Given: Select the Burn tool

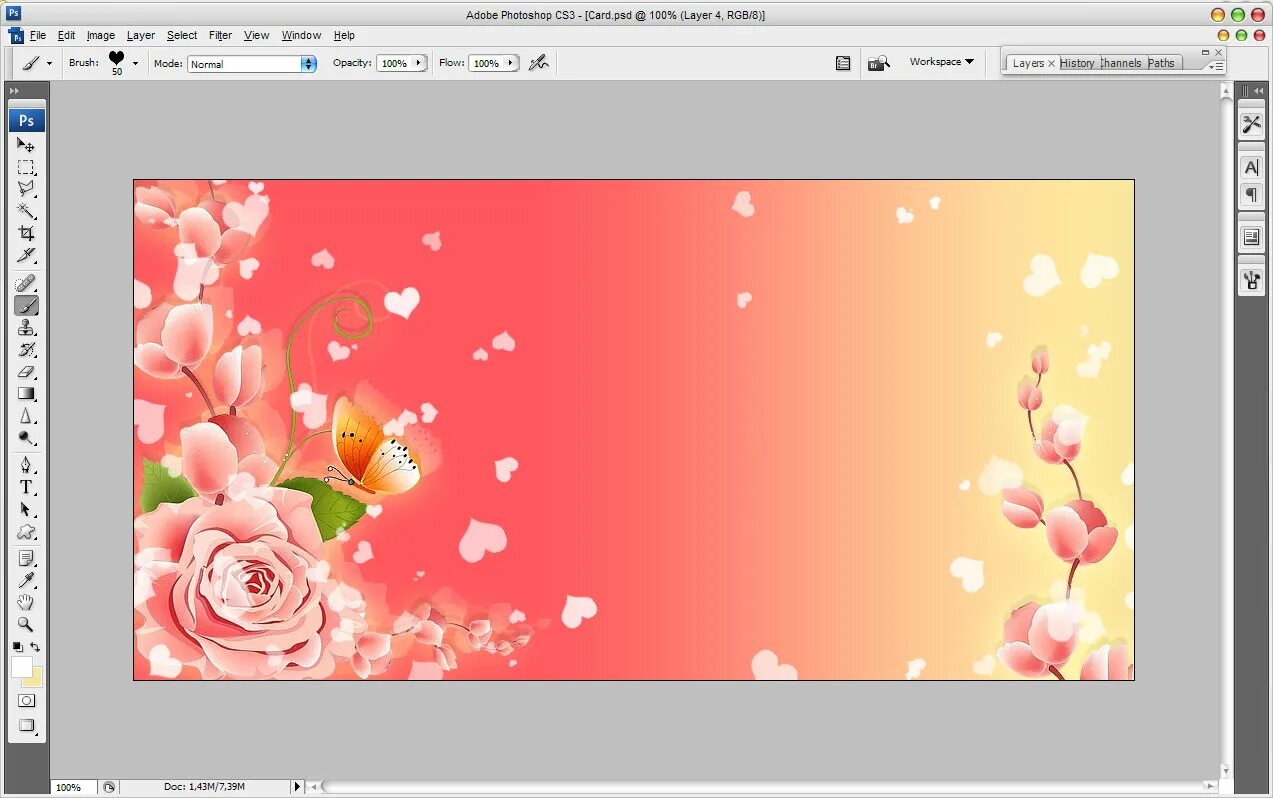Looking at the screenshot, I should coord(26,438).
